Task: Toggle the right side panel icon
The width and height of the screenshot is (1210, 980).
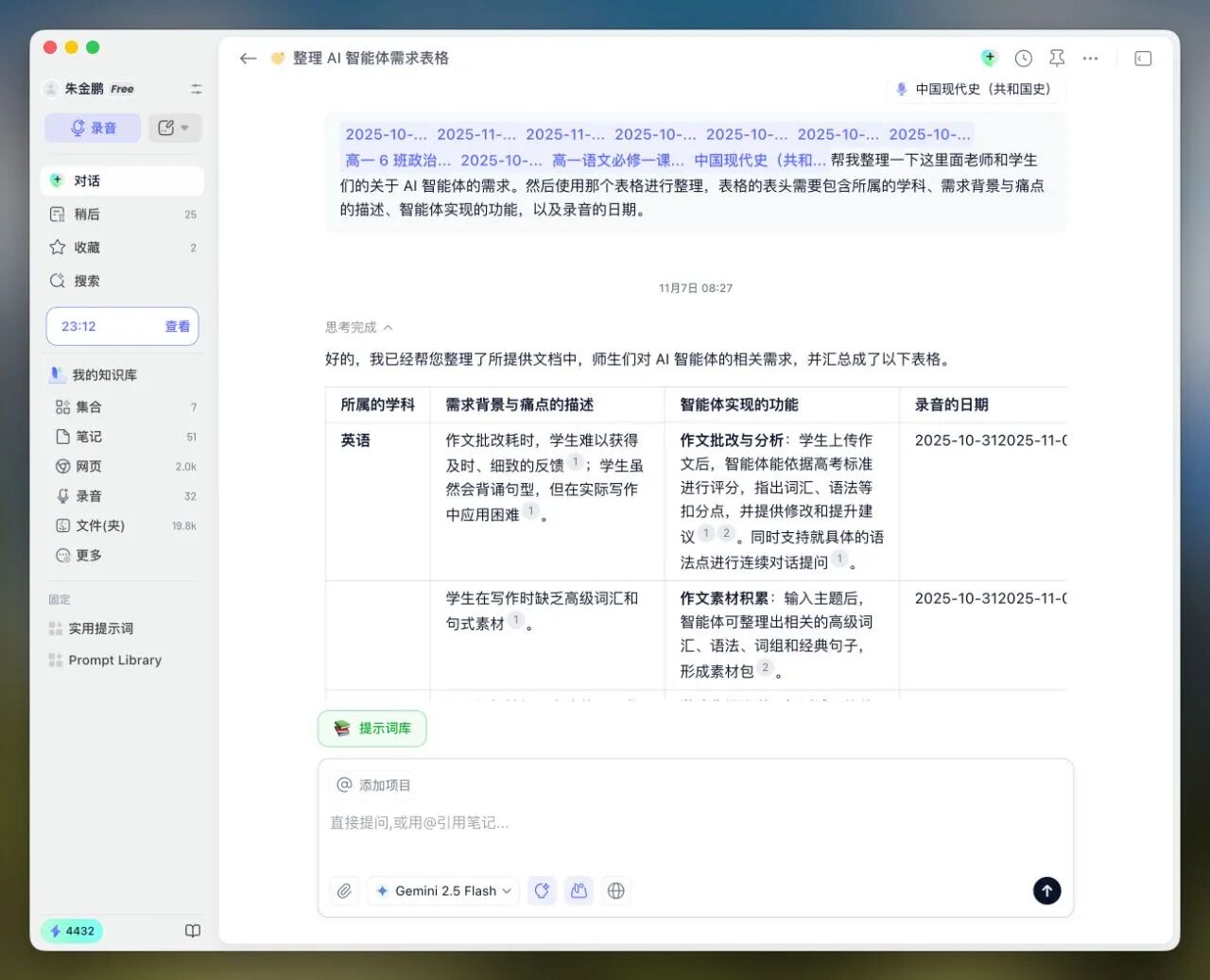Action: (1143, 59)
